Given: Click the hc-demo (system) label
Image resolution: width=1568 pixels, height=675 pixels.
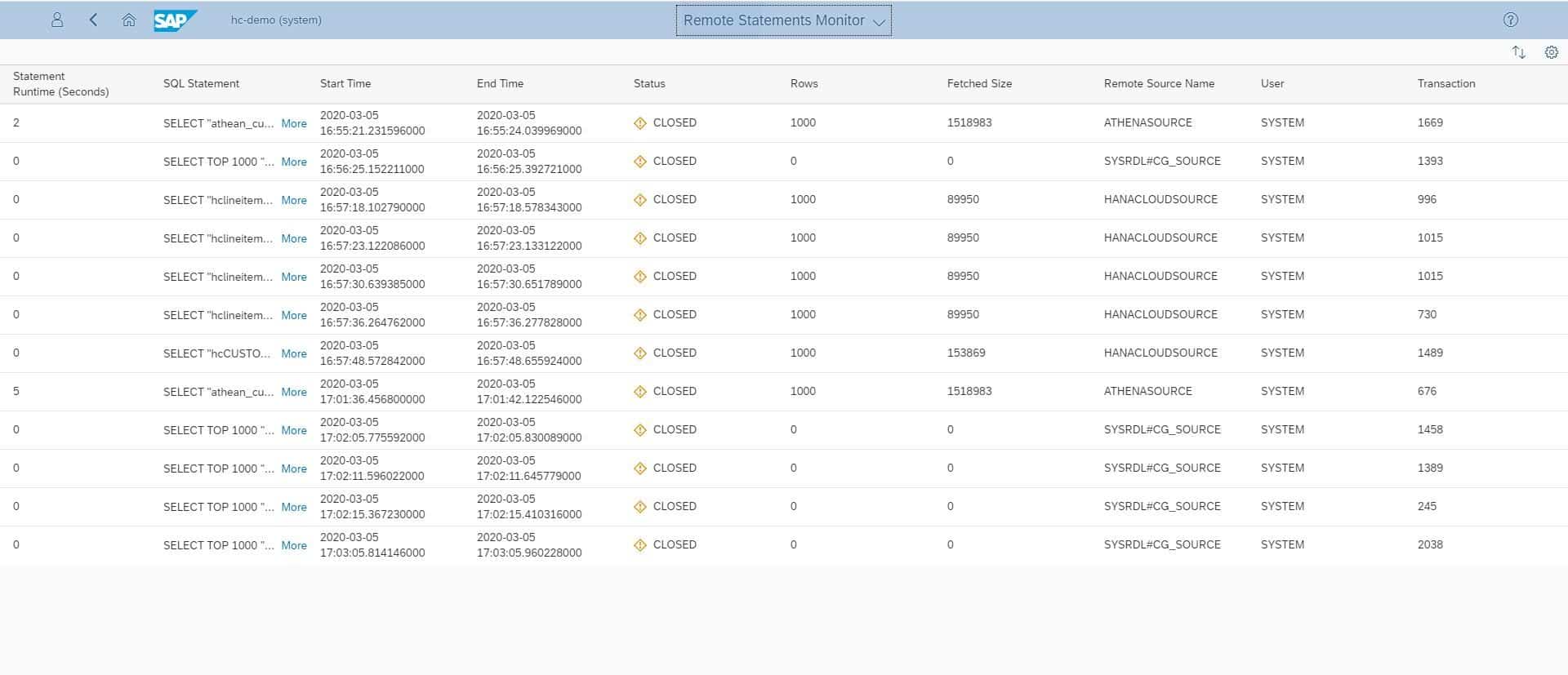Looking at the screenshot, I should [276, 20].
